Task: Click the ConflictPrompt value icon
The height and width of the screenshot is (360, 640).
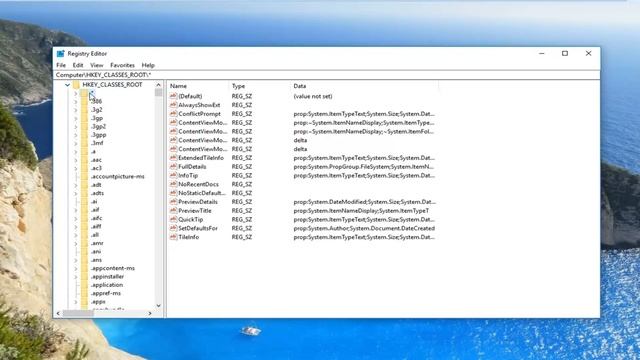Action: [x=173, y=113]
